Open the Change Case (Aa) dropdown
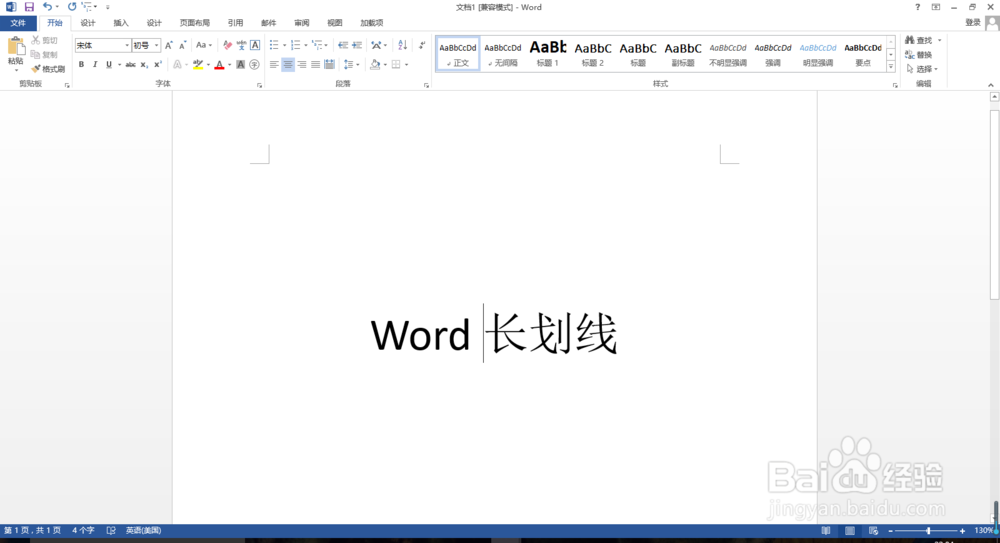 [x=204, y=45]
